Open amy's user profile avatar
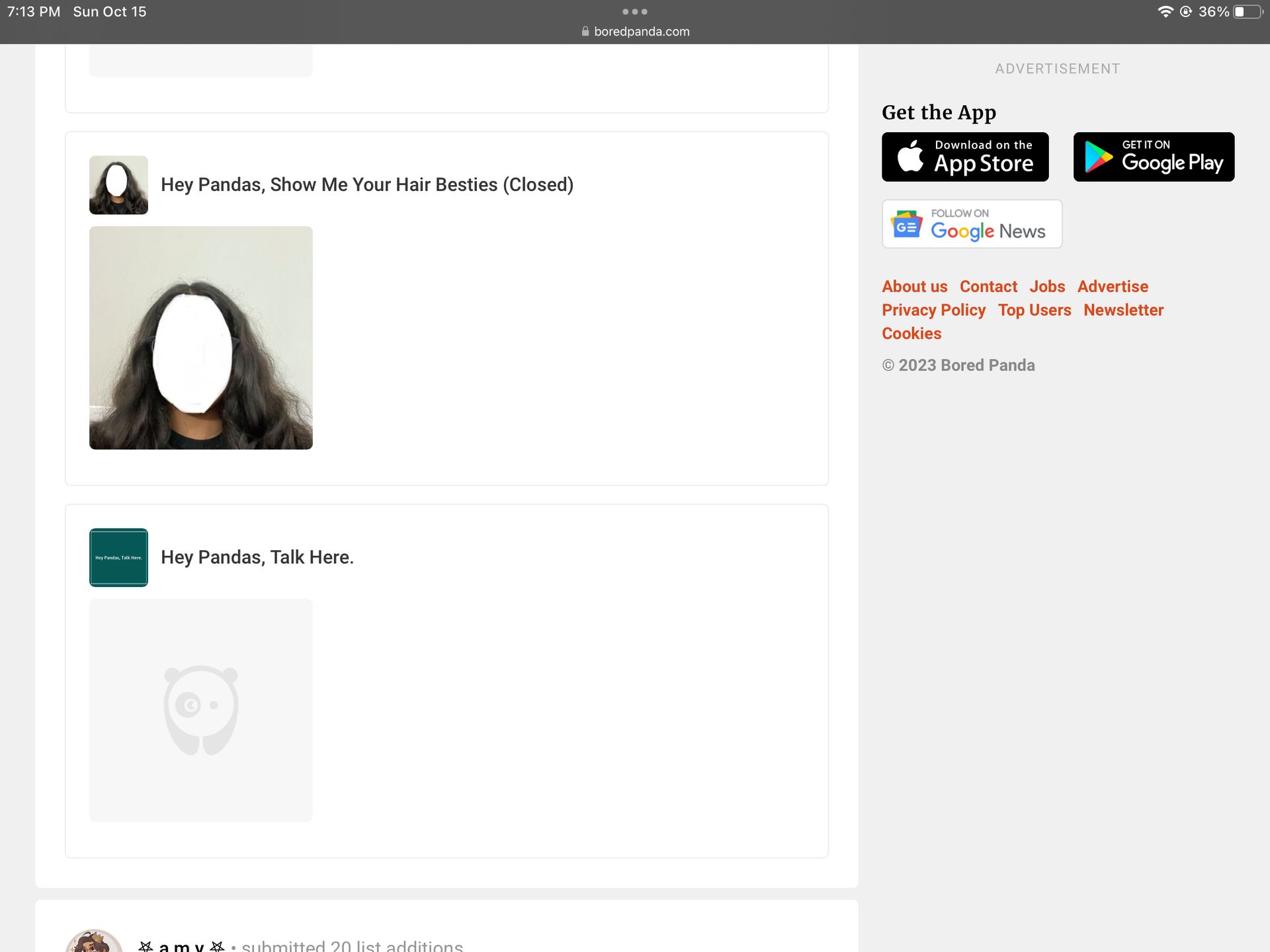The height and width of the screenshot is (952, 1270). coord(94,942)
